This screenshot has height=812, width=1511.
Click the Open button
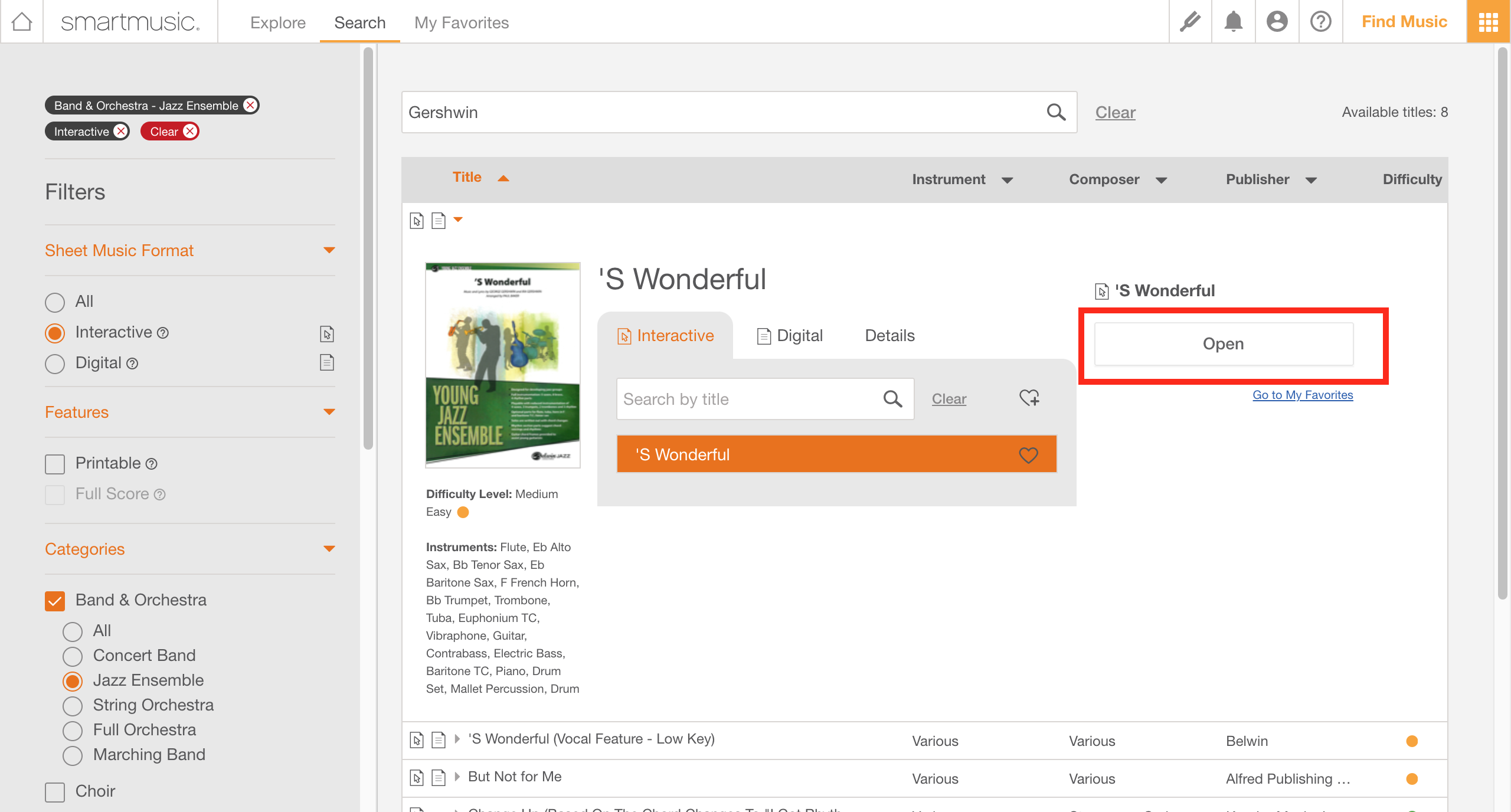[x=1224, y=343]
